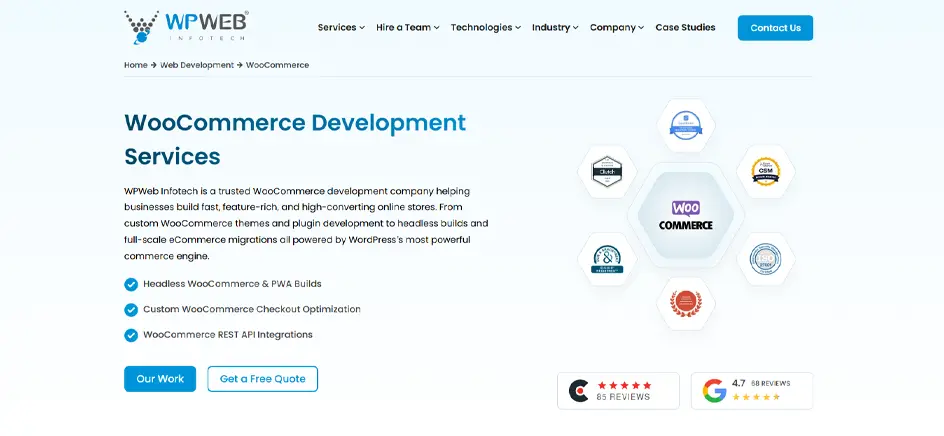This screenshot has height=436, width=944.
Task: Expand the Services dropdown menu
Action: click(341, 28)
